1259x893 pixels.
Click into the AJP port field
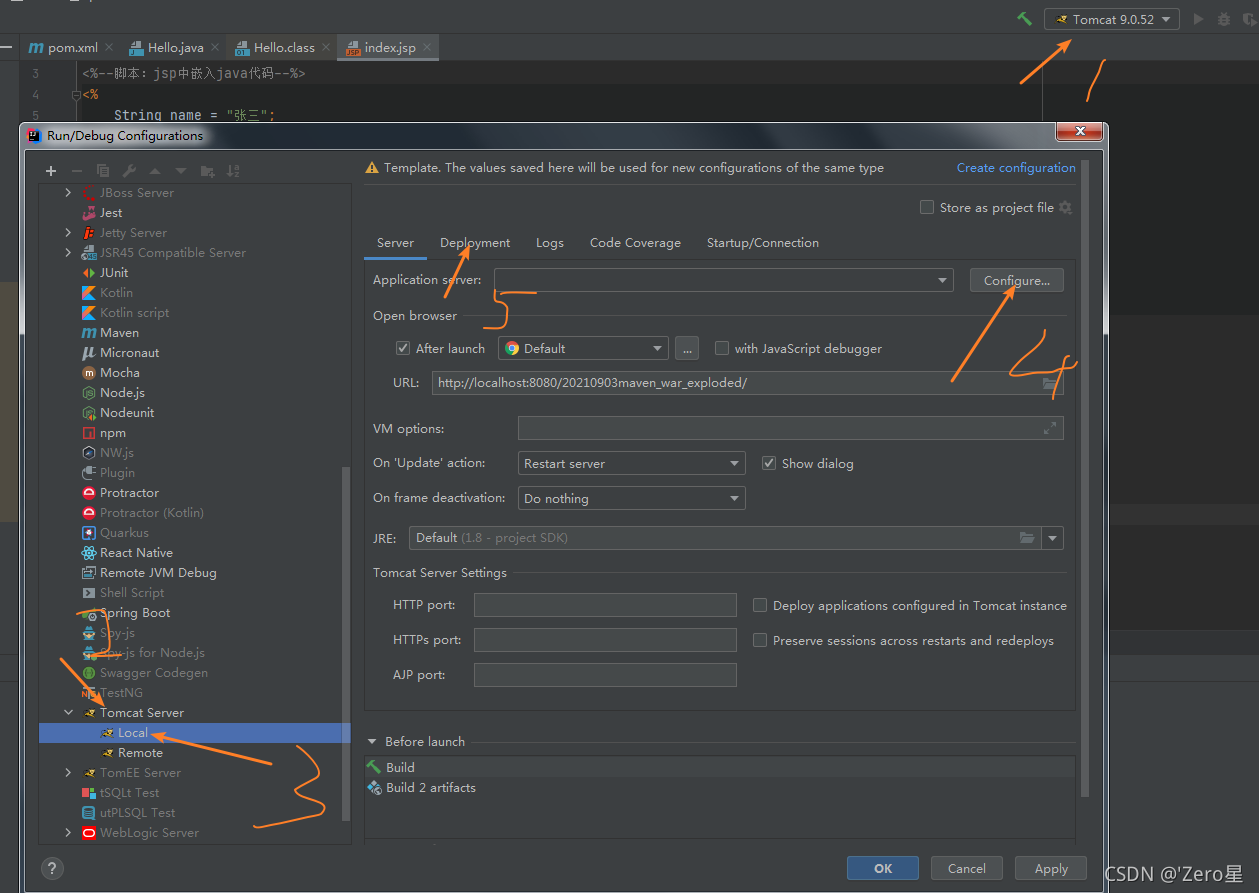(x=605, y=675)
